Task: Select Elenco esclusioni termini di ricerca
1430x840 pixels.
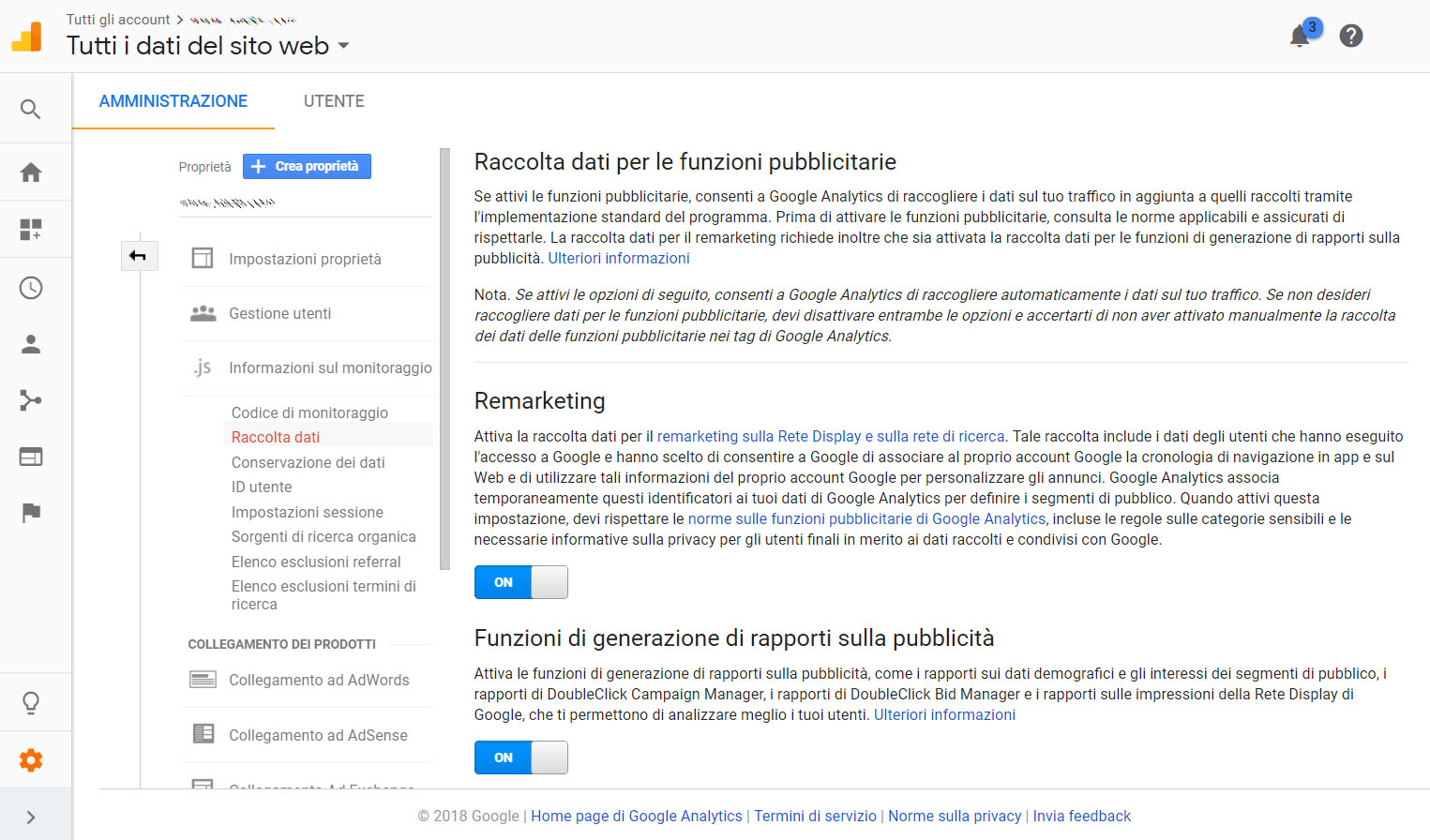Action: [x=324, y=594]
